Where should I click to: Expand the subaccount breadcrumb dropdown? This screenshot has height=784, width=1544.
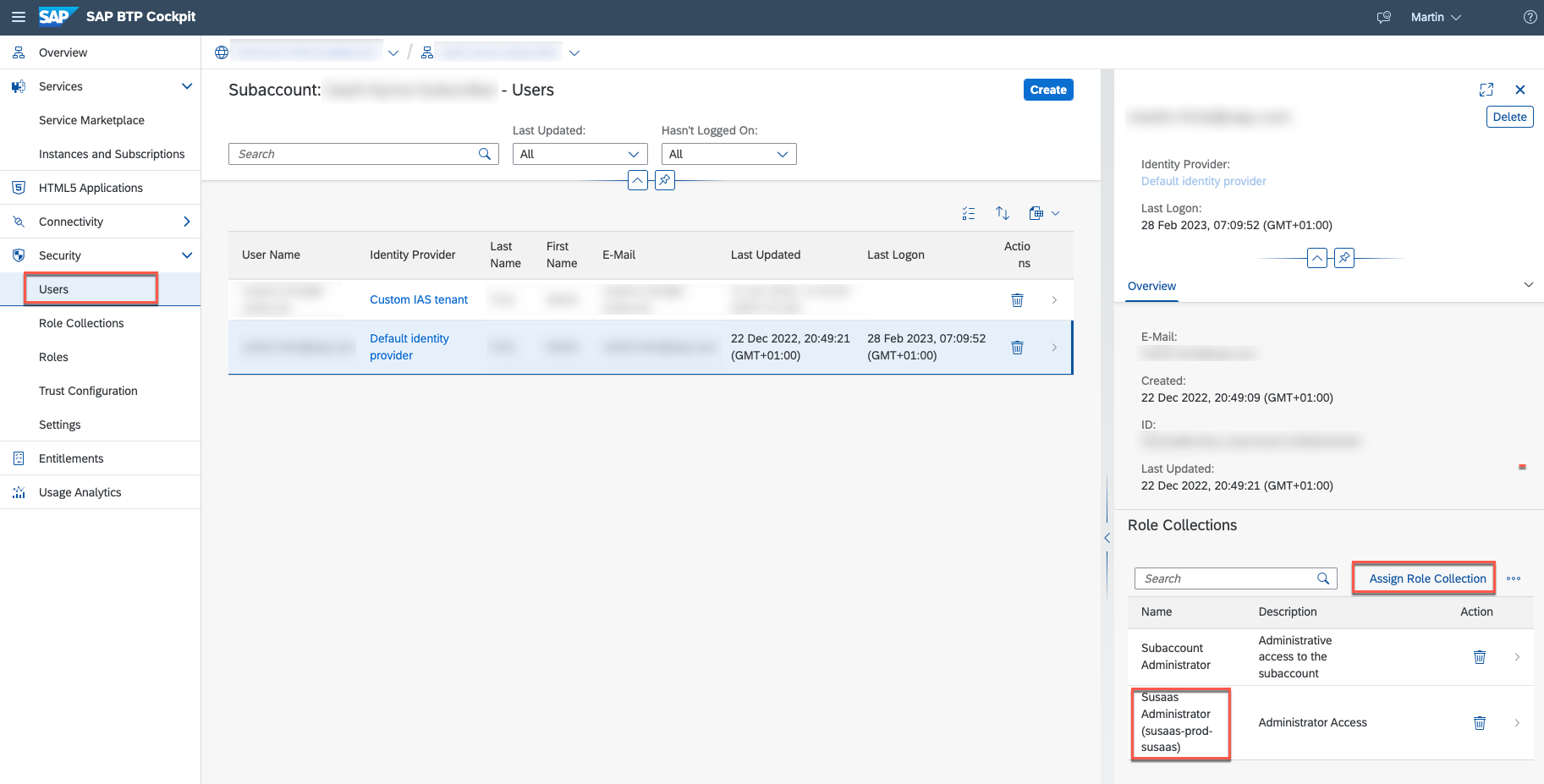click(574, 52)
